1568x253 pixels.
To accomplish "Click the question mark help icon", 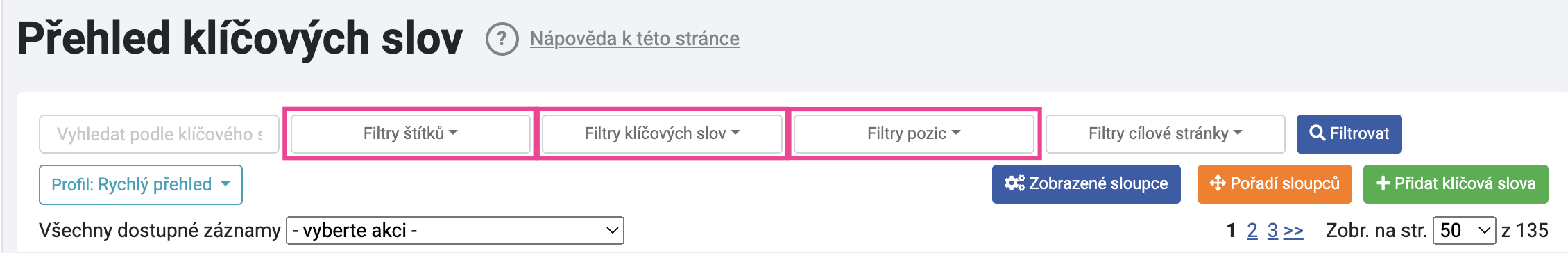I will pos(502,39).
